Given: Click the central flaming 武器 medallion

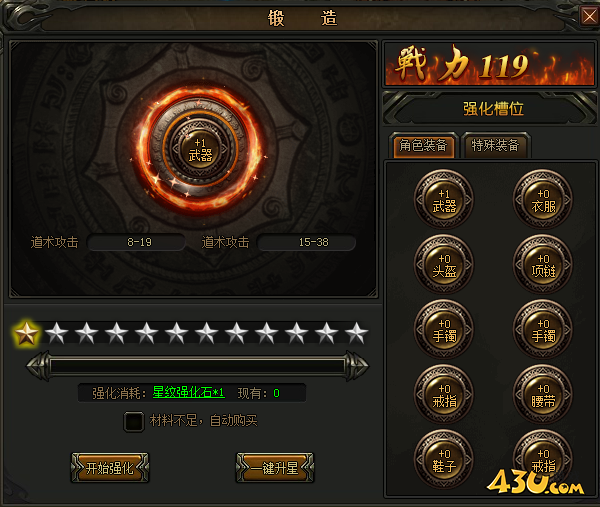Looking at the screenshot, I should [200, 149].
